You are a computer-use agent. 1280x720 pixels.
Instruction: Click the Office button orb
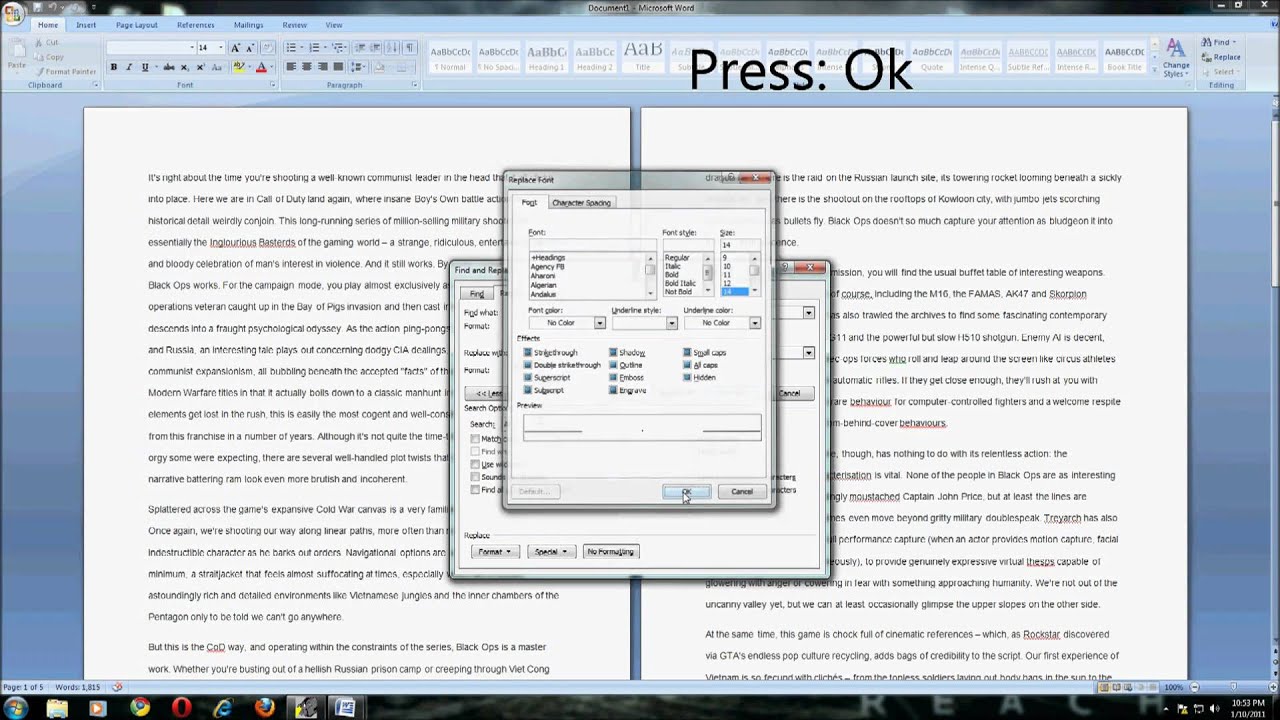(14, 13)
